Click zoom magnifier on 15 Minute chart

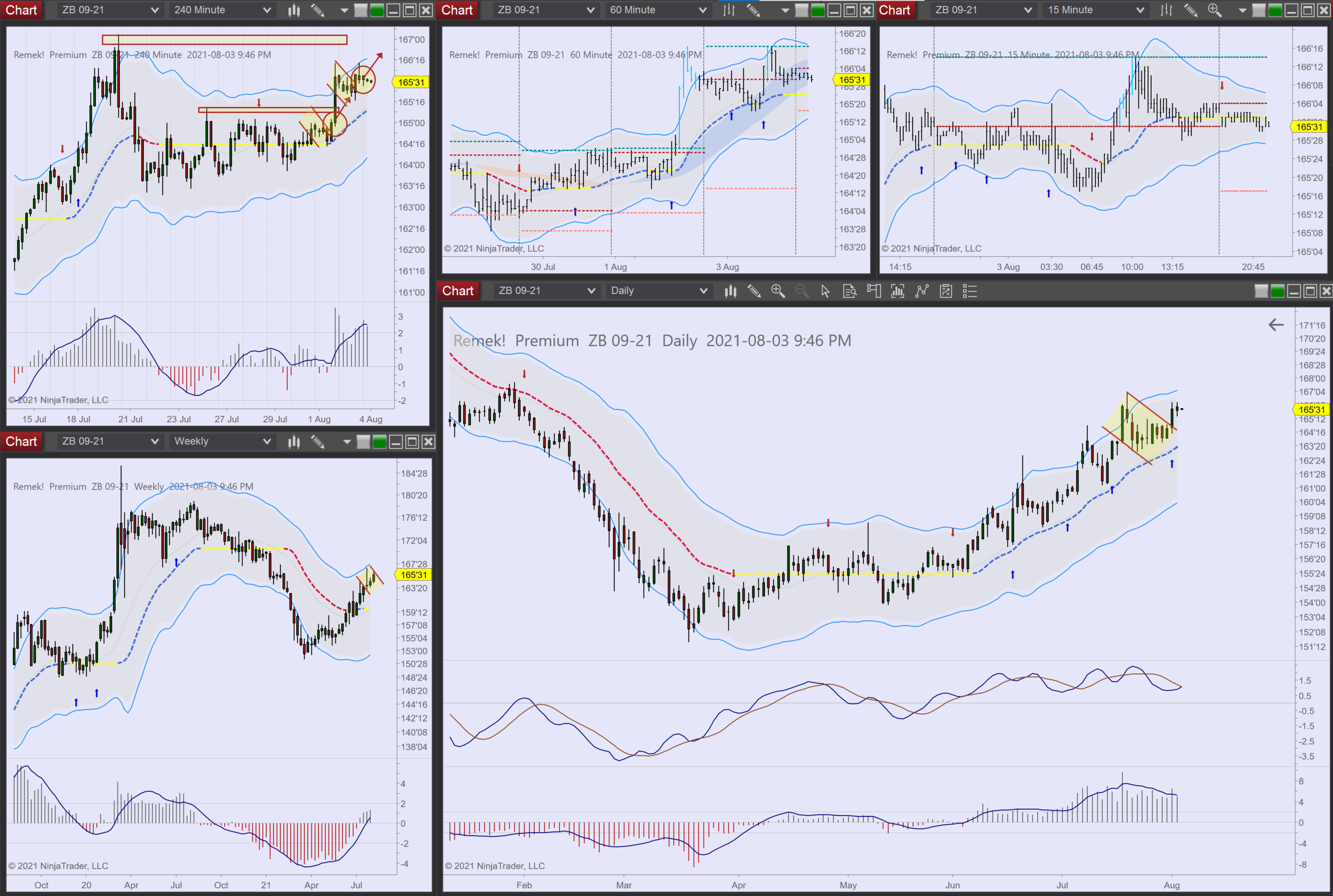pyautogui.click(x=1215, y=10)
